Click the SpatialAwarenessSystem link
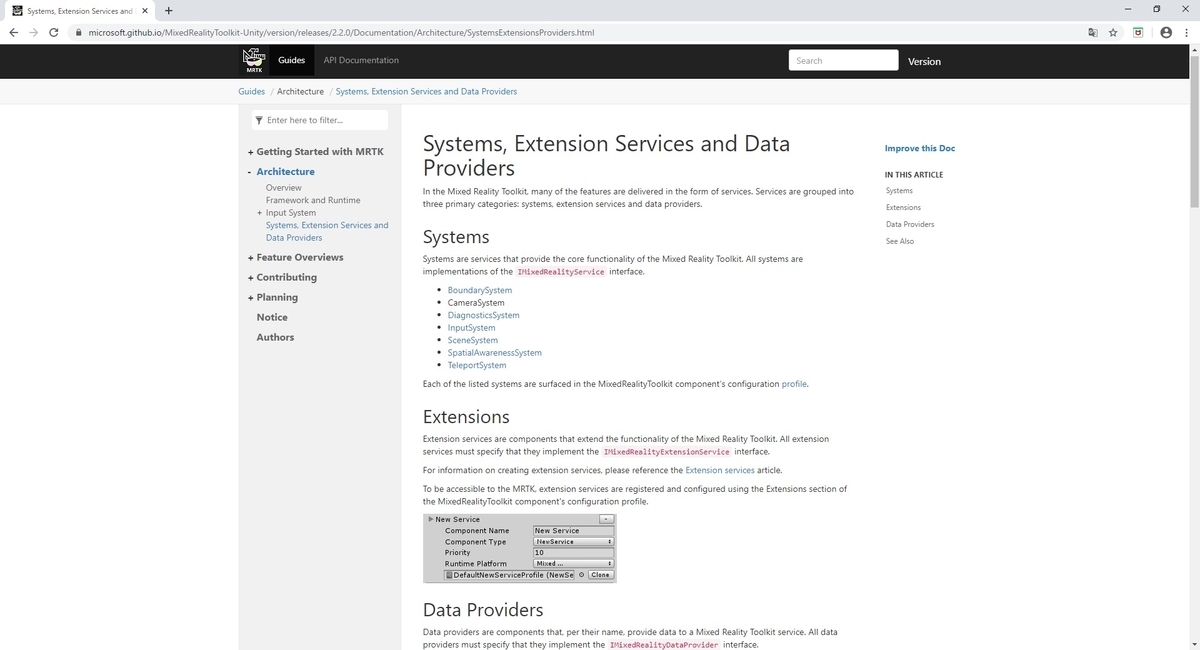This screenshot has width=1200, height=650. coord(495,353)
